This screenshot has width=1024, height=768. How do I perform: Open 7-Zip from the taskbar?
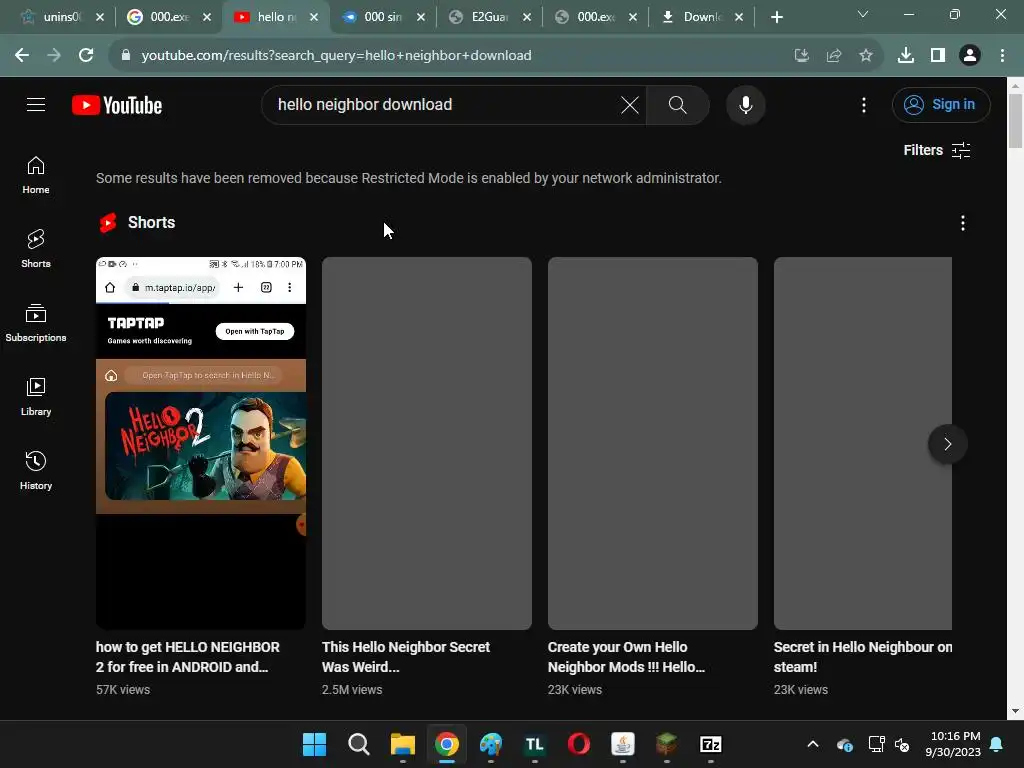(711, 744)
